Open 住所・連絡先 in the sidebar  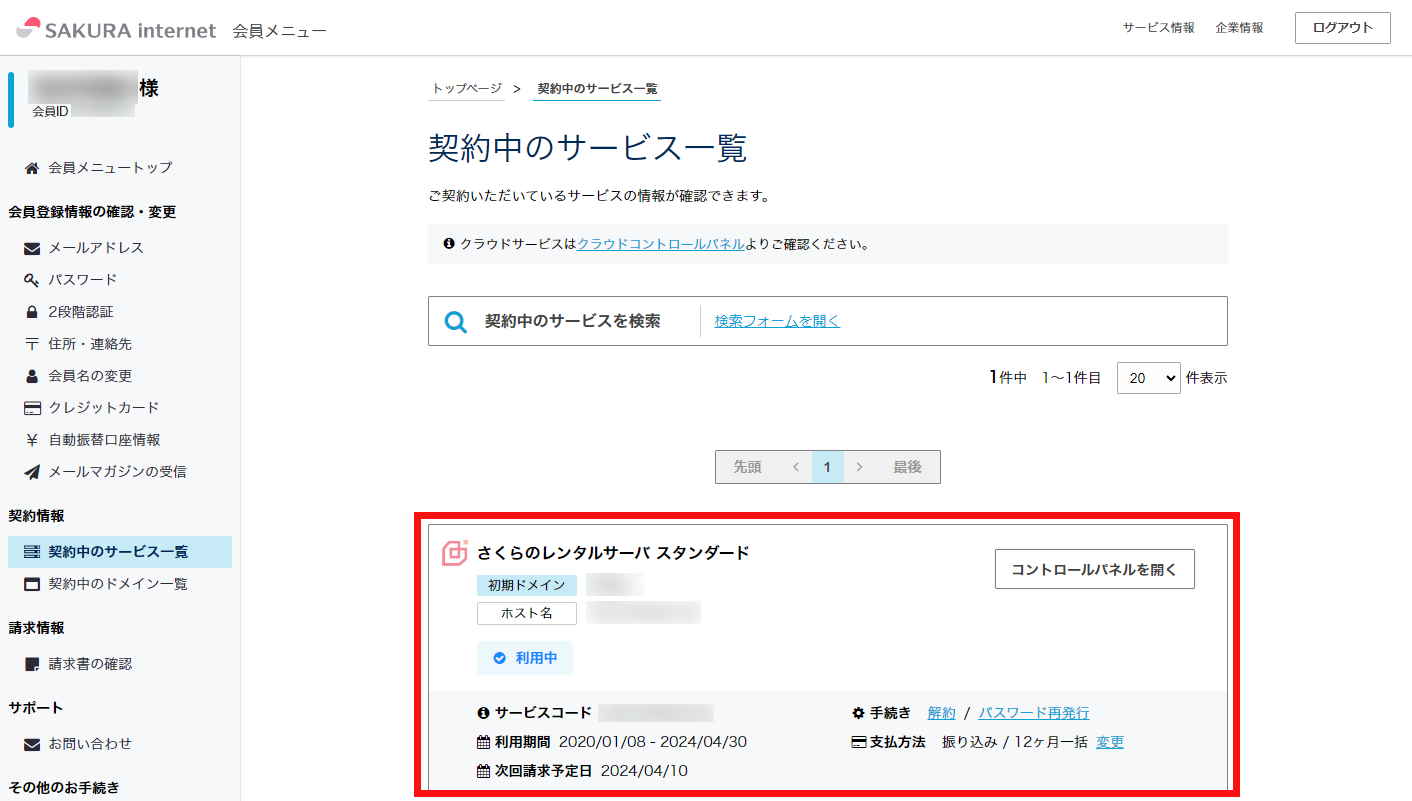(90, 344)
